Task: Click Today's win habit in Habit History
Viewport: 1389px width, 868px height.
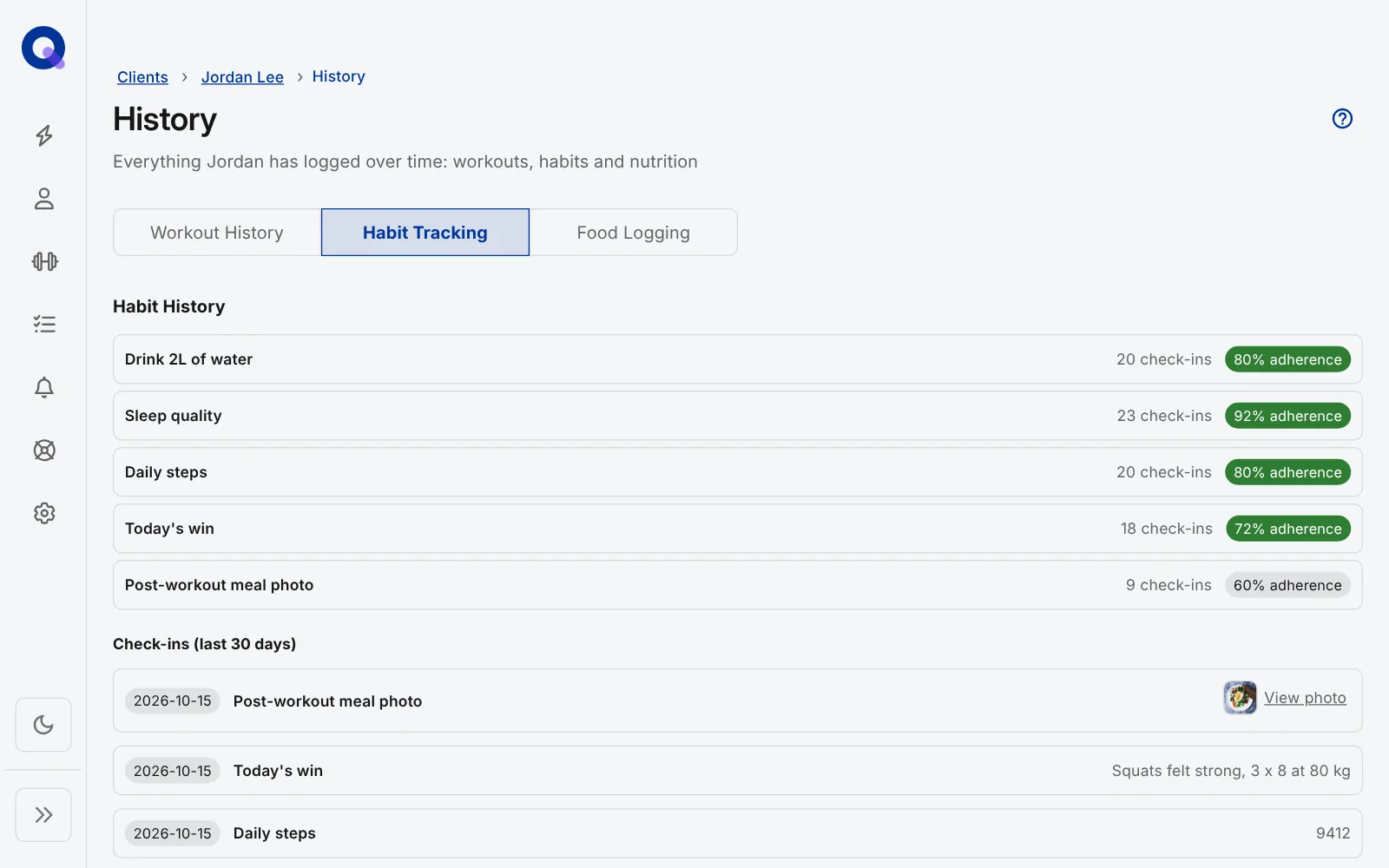Action: coord(737,529)
